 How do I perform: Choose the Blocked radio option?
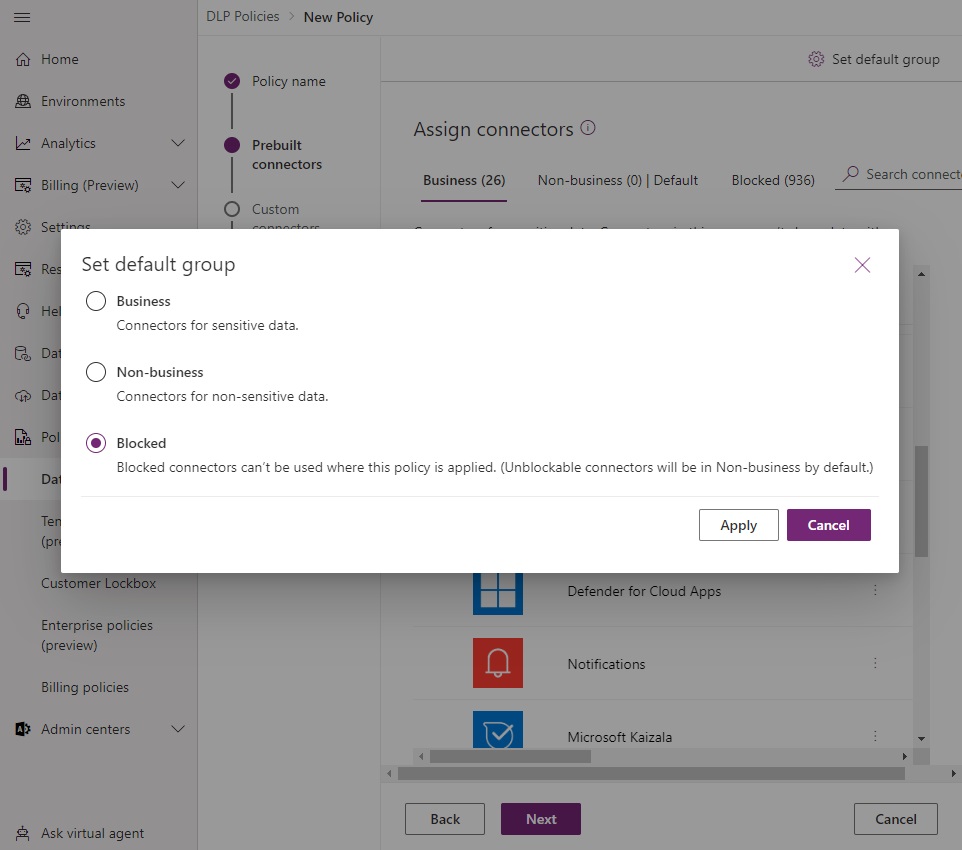pyautogui.click(x=96, y=443)
